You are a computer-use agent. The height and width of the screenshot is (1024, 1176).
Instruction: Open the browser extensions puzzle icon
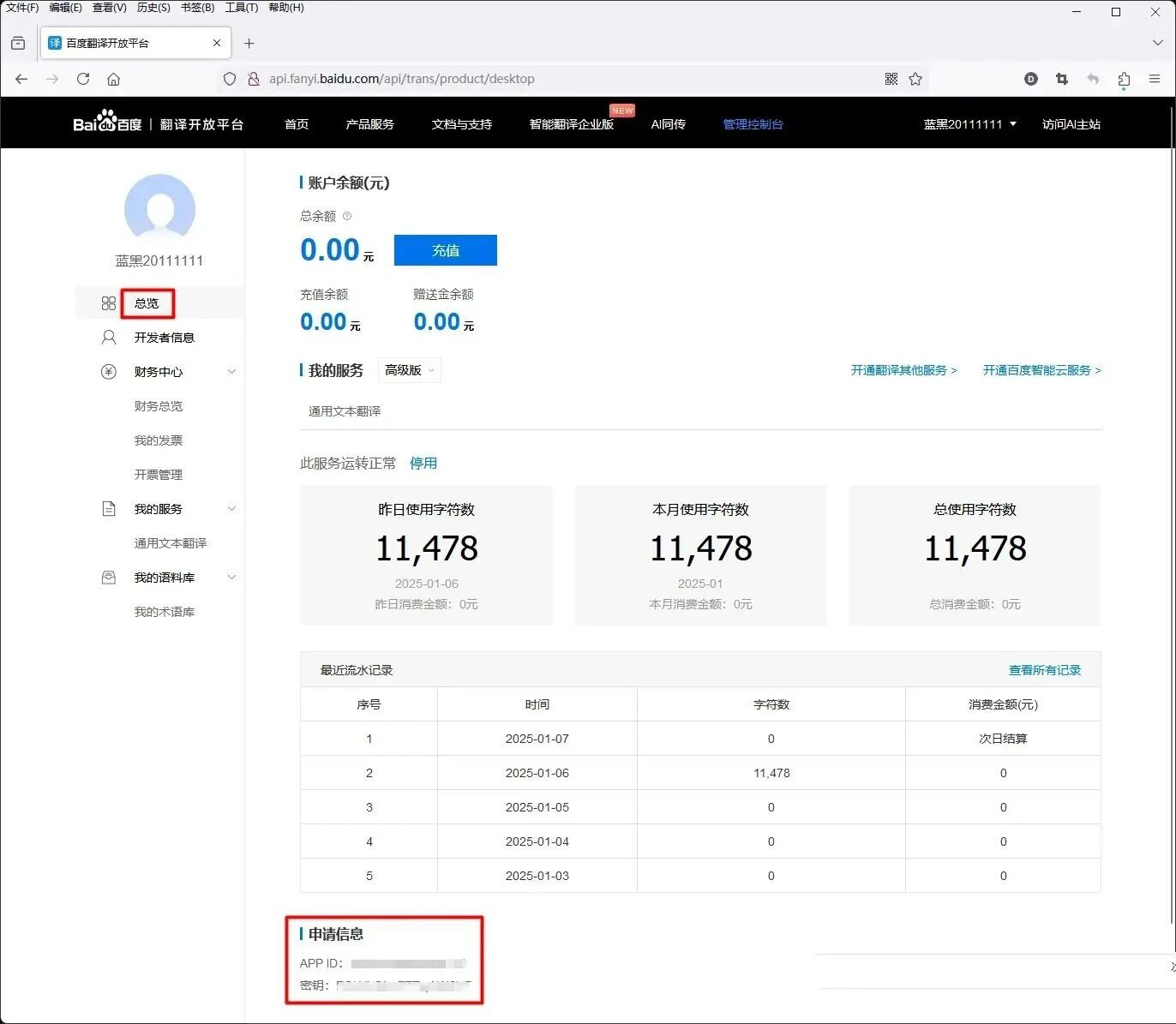tap(1124, 79)
